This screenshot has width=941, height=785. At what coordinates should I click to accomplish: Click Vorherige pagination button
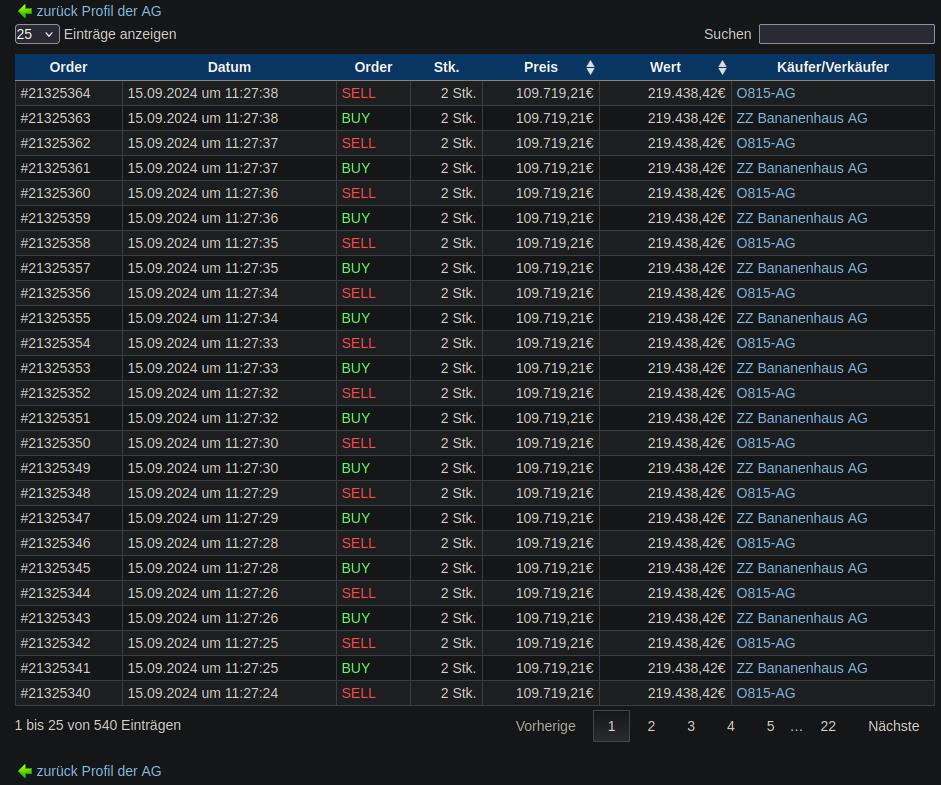(546, 726)
